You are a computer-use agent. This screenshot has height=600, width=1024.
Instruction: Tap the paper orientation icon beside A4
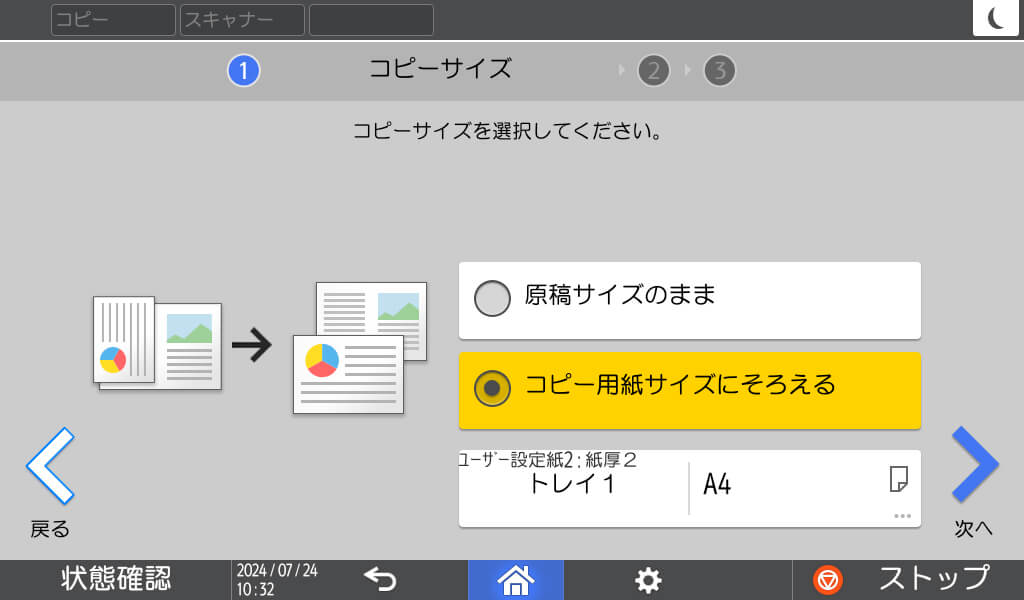click(x=898, y=480)
